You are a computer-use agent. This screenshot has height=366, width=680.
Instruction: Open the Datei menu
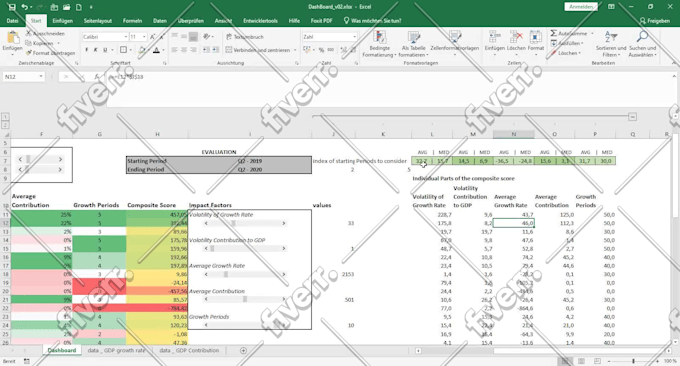[x=13, y=20]
